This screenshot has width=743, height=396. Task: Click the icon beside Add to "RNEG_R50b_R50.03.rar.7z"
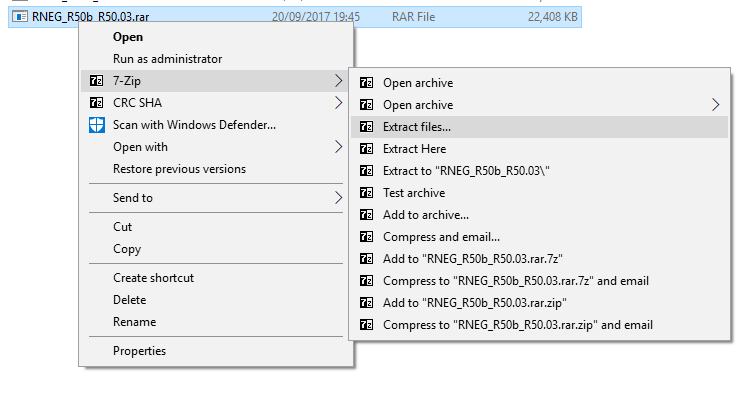coord(366,259)
